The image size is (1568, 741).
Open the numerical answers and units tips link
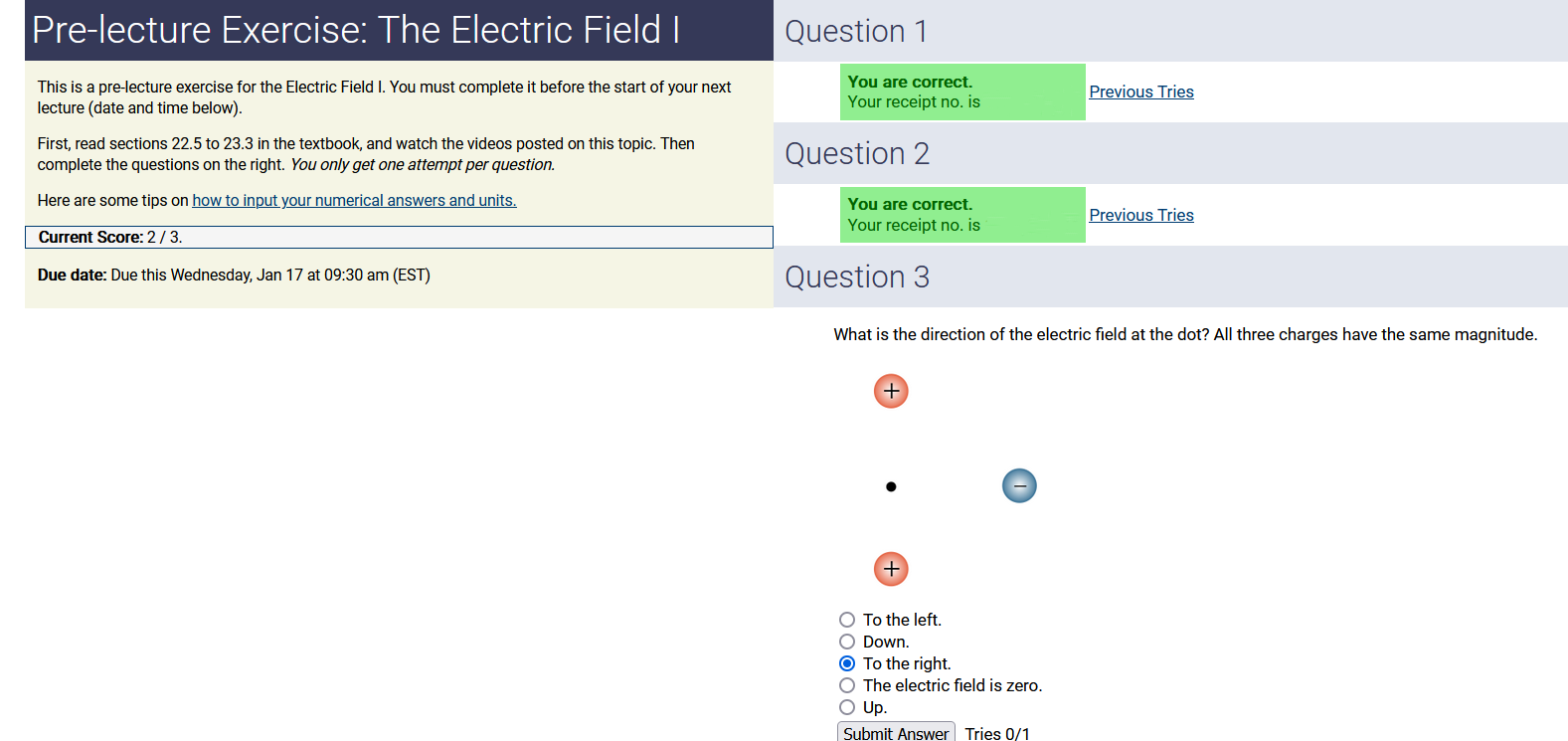pyautogui.click(x=354, y=200)
